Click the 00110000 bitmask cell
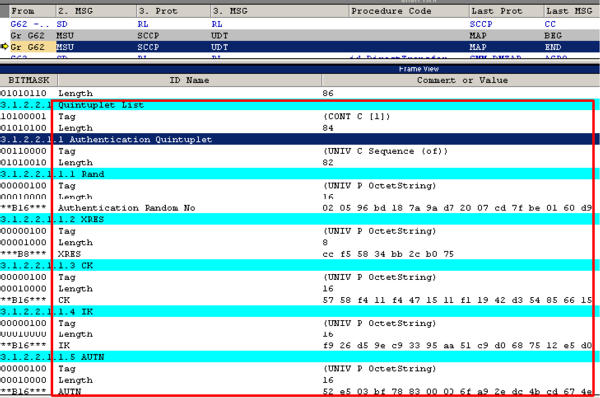 point(23,151)
